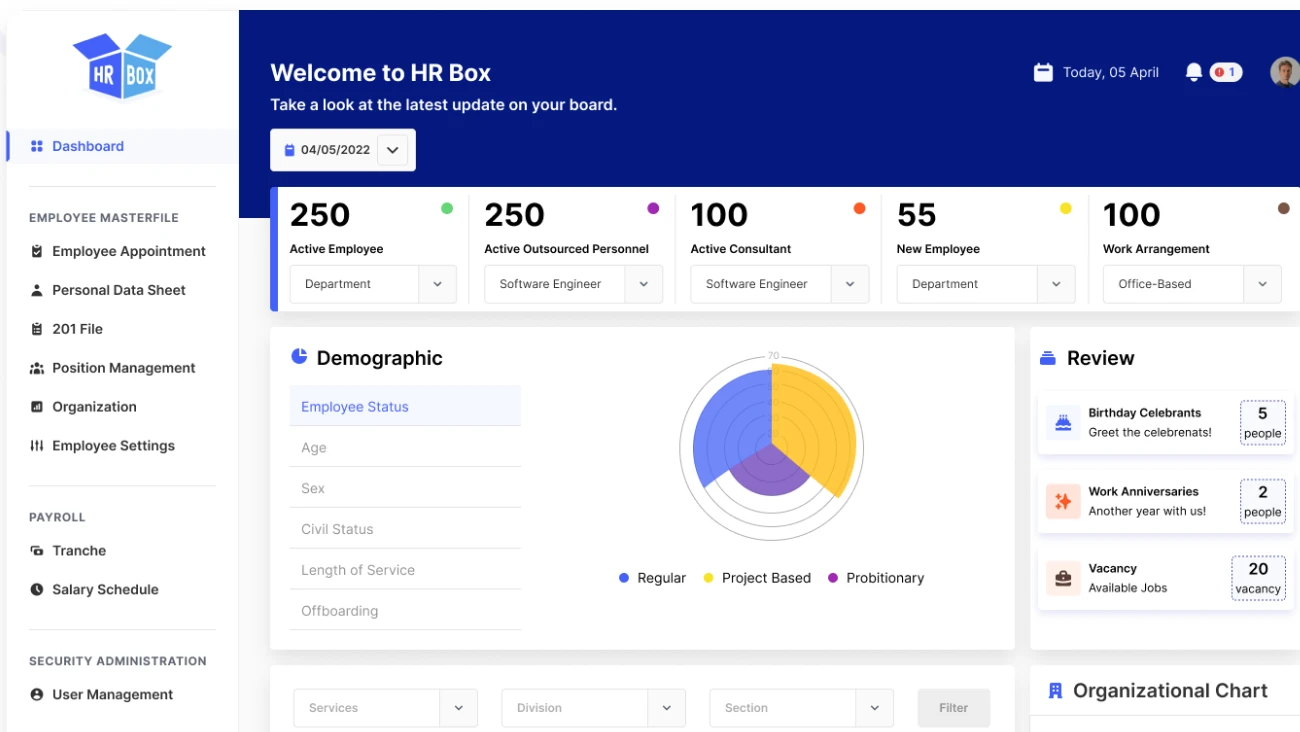Click the User Management person icon
The image size is (1300, 732).
(37, 694)
